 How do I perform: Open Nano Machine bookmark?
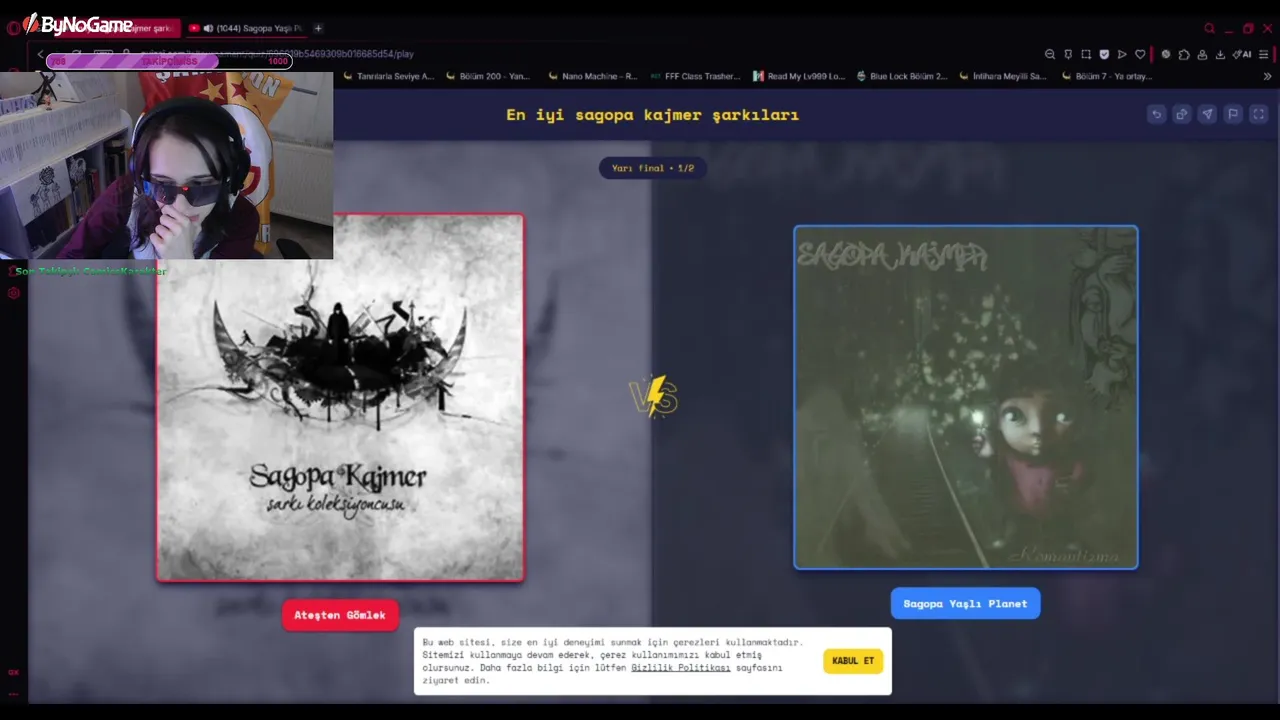tap(593, 76)
